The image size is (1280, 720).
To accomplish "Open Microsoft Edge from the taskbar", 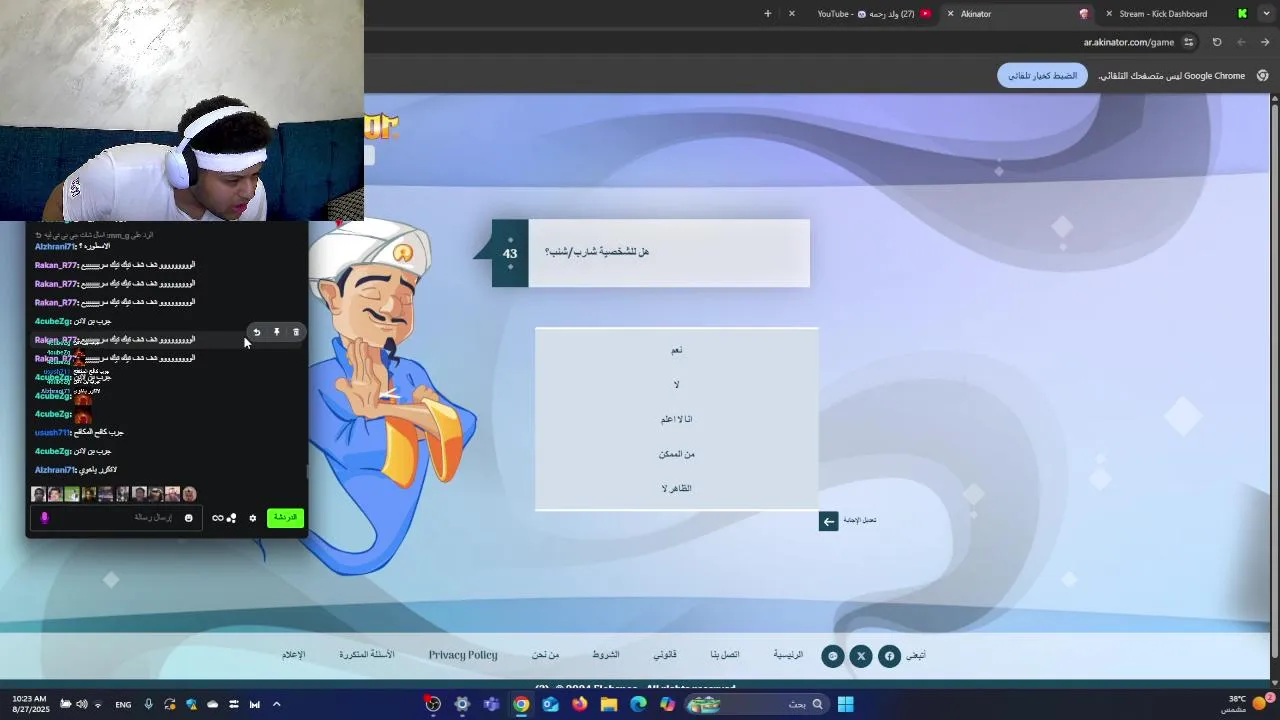I will click(x=638, y=704).
